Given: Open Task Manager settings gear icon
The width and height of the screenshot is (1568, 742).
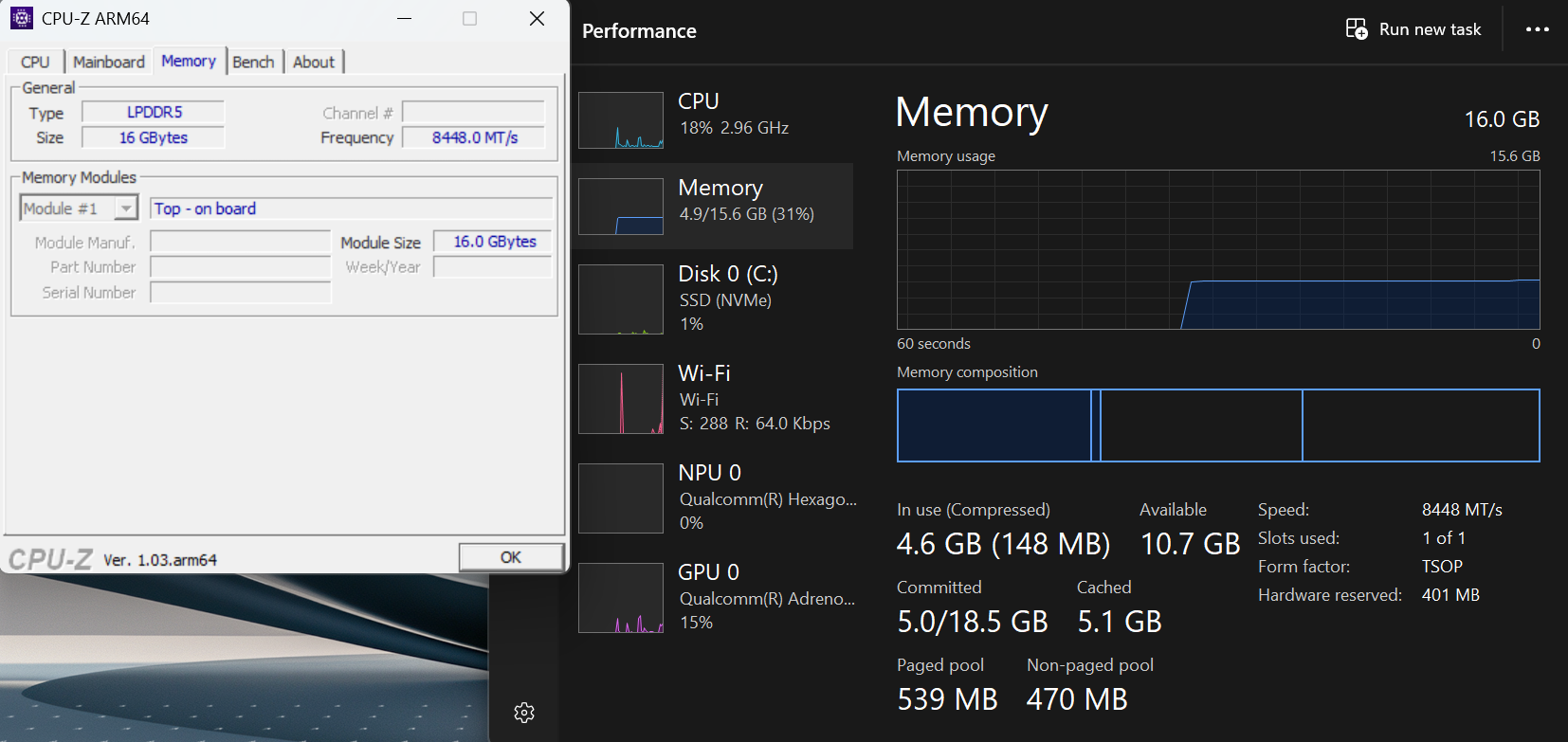Looking at the screenshot, I should coord(524,713).
